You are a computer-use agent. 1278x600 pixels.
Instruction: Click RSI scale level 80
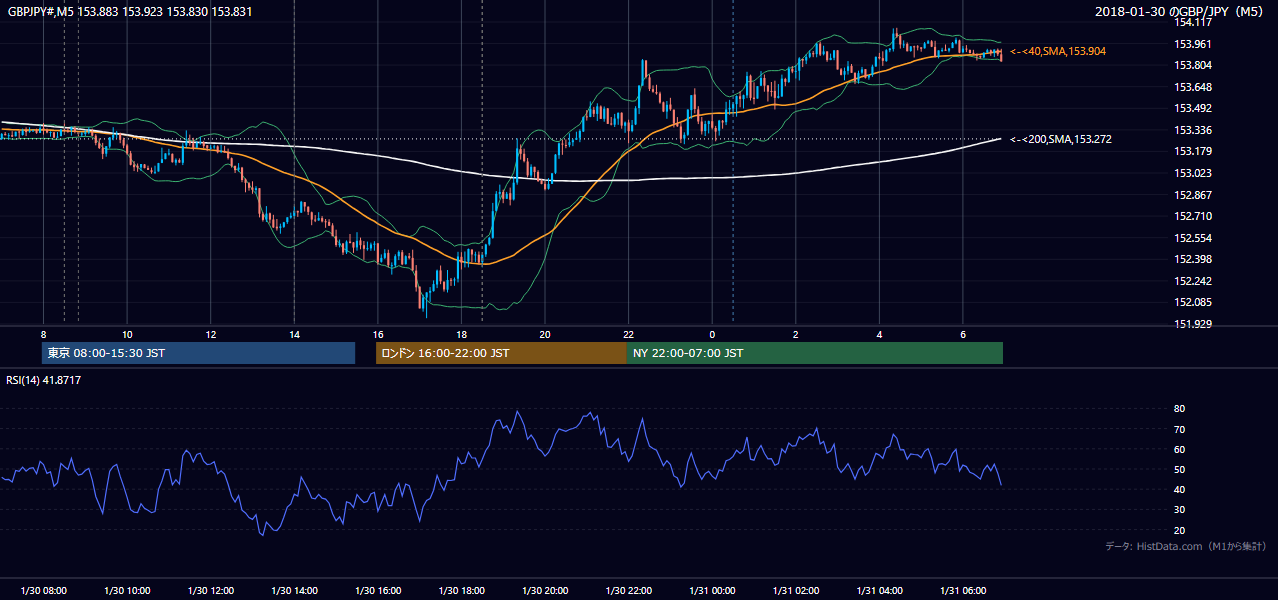[x=1180, y=409]
